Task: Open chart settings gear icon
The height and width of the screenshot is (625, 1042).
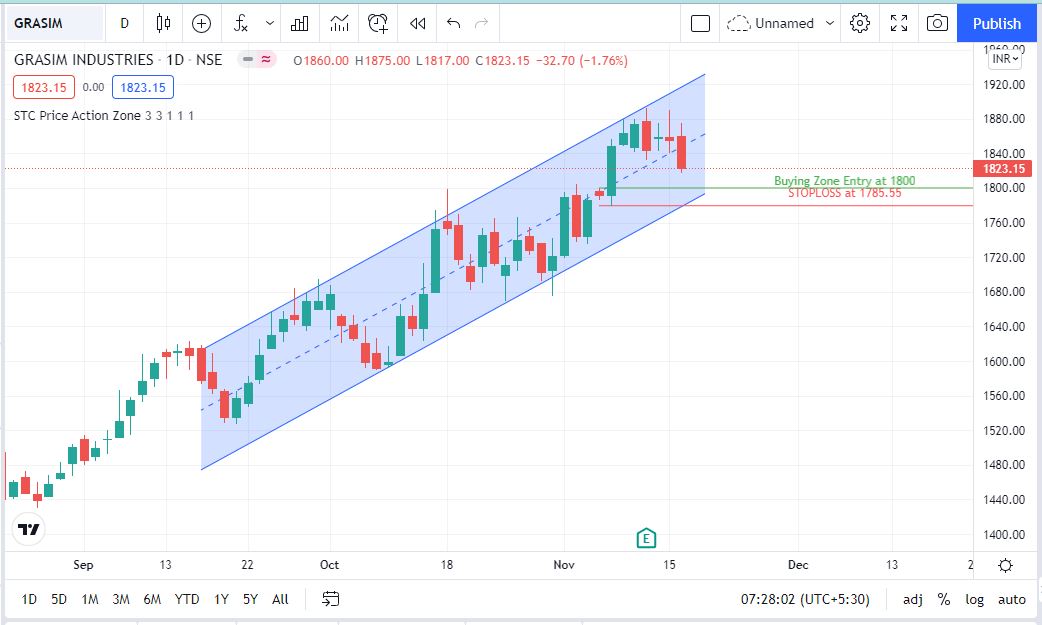Action: tap(860, 23)
